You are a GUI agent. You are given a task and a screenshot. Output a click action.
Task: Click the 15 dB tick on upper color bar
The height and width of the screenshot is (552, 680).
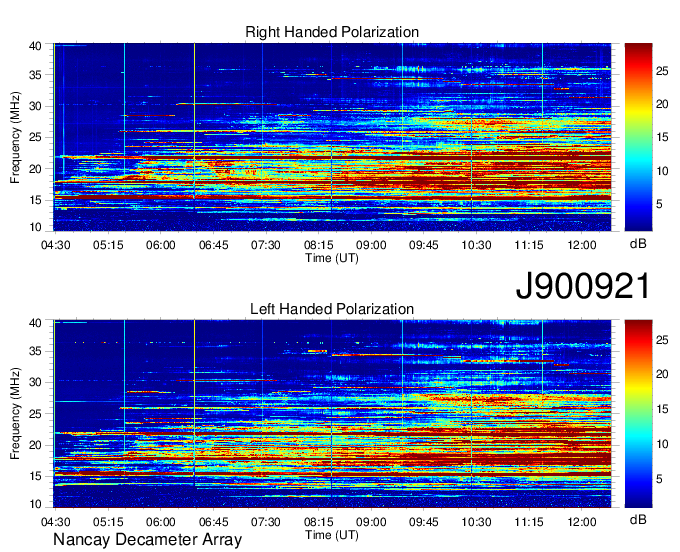click(662, 137)
